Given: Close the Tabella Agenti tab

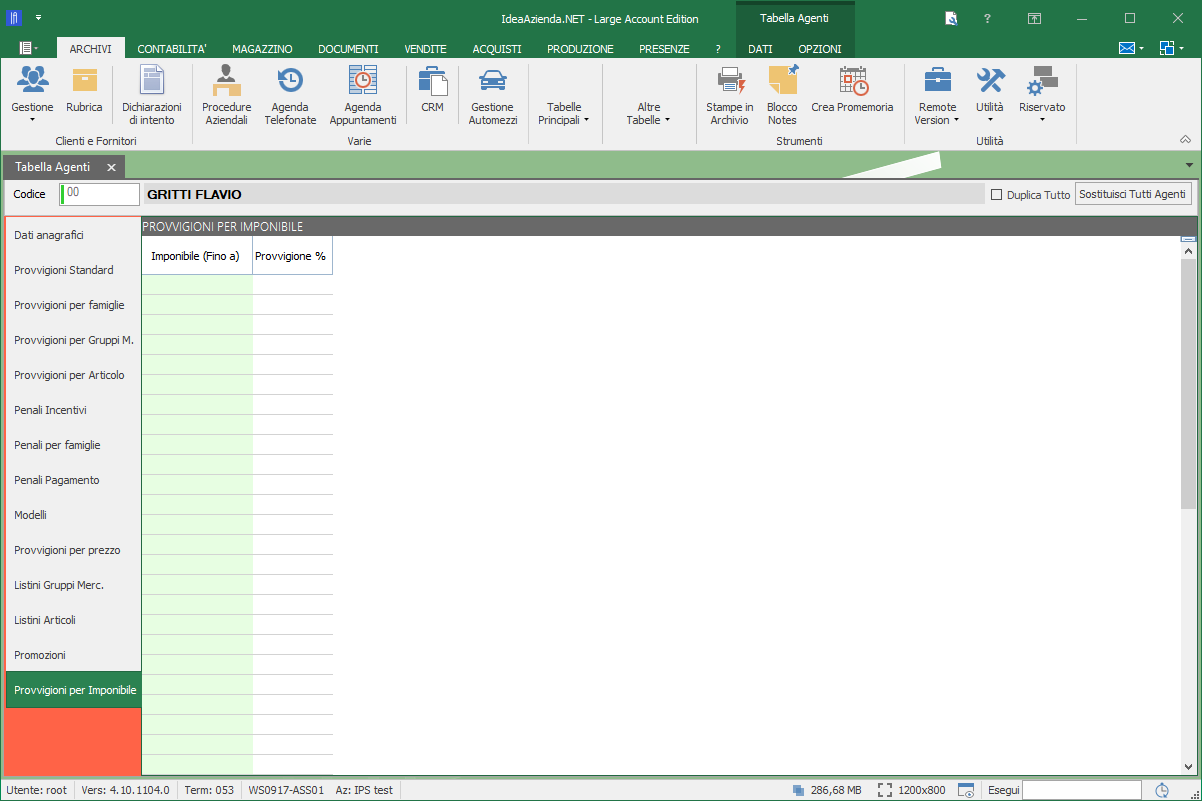Looking at the screenshot, I should coord(111,168).
